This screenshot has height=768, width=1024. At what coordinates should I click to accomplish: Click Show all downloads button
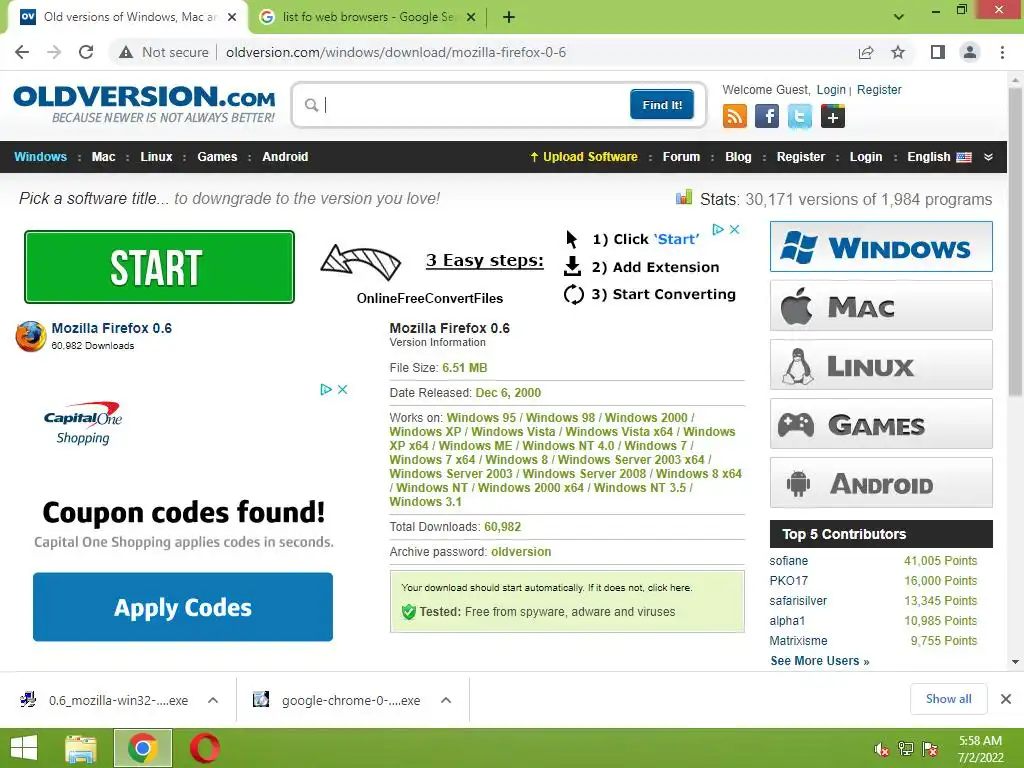tap(948, 699)
